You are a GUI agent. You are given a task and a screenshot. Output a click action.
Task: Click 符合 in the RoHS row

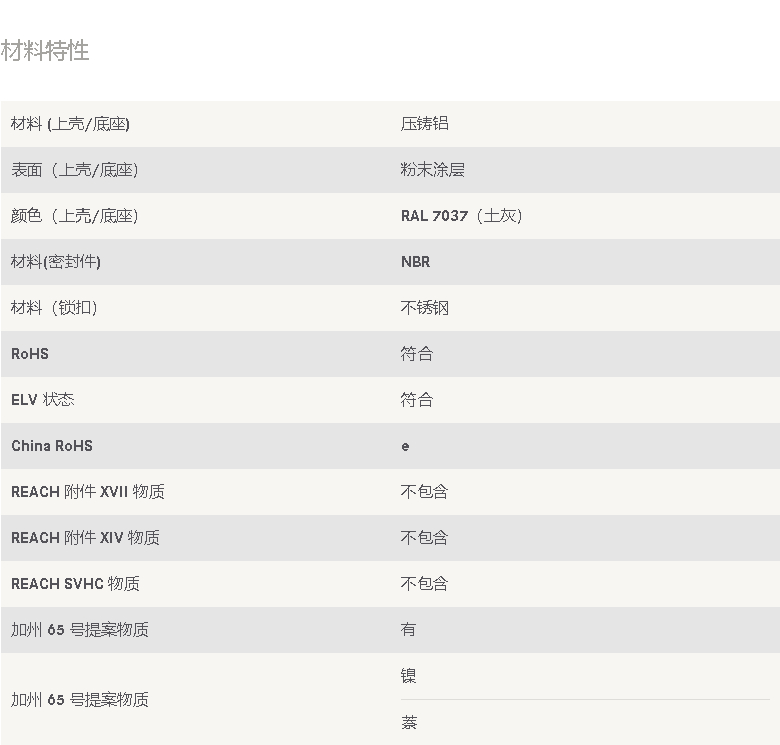pos(416,354)
